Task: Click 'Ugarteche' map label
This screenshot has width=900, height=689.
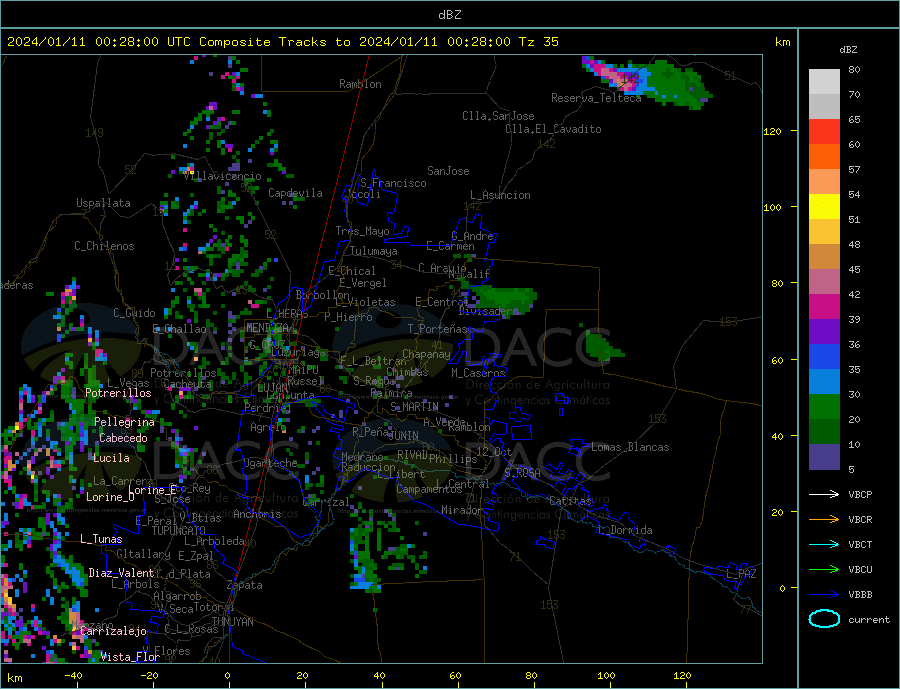Action: (x=270, y=463)
